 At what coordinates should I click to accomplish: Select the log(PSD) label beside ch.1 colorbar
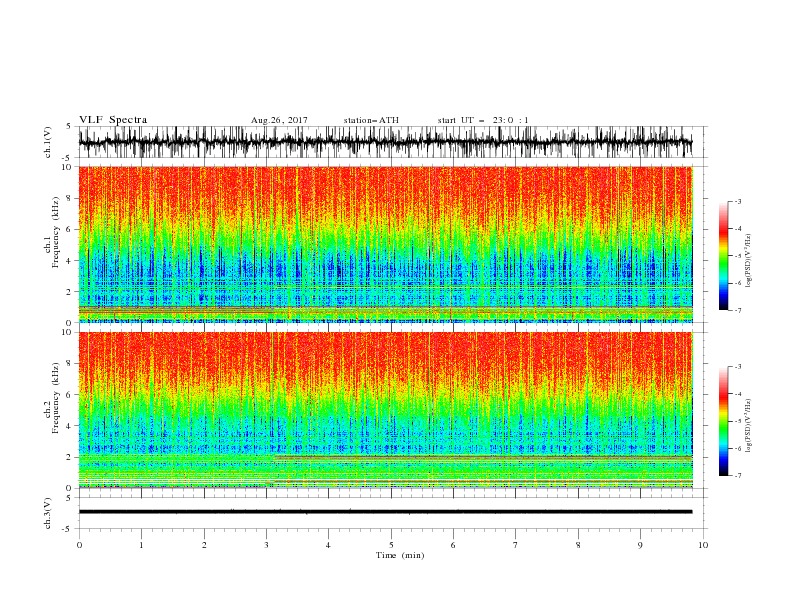coord(749,261)
